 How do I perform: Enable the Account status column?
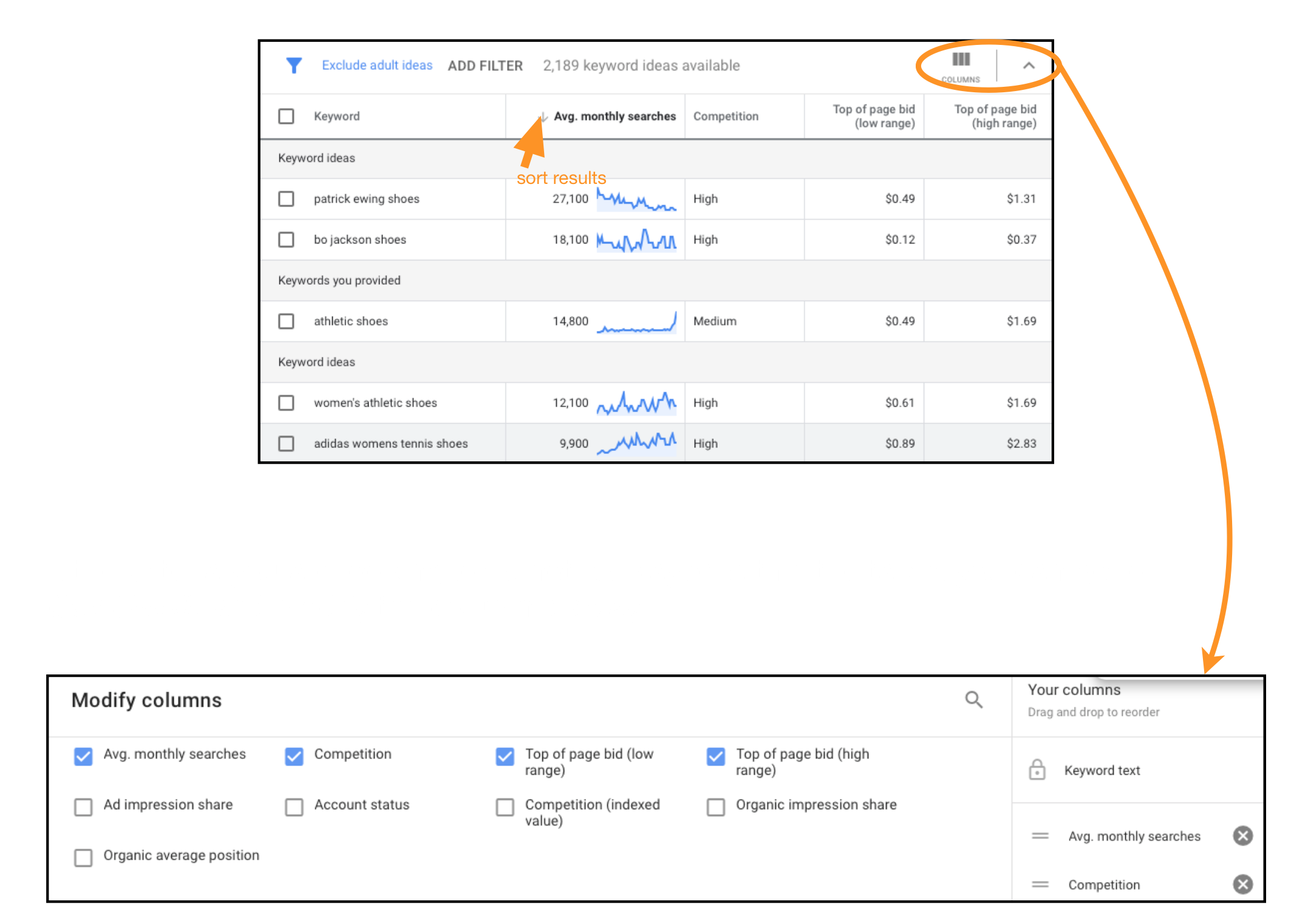click(294, 807)
